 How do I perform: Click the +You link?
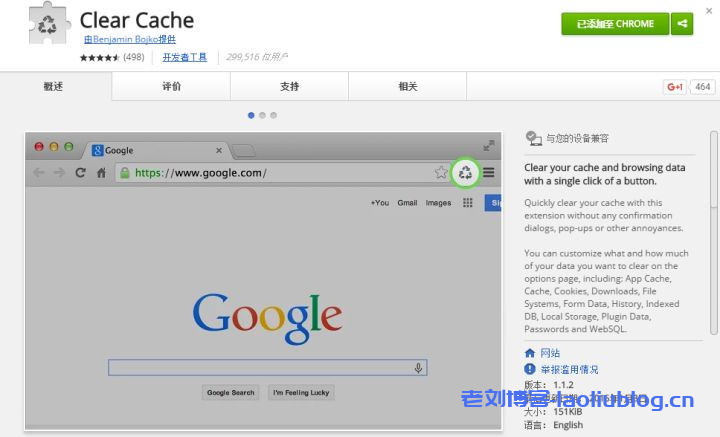pos(380,203)
